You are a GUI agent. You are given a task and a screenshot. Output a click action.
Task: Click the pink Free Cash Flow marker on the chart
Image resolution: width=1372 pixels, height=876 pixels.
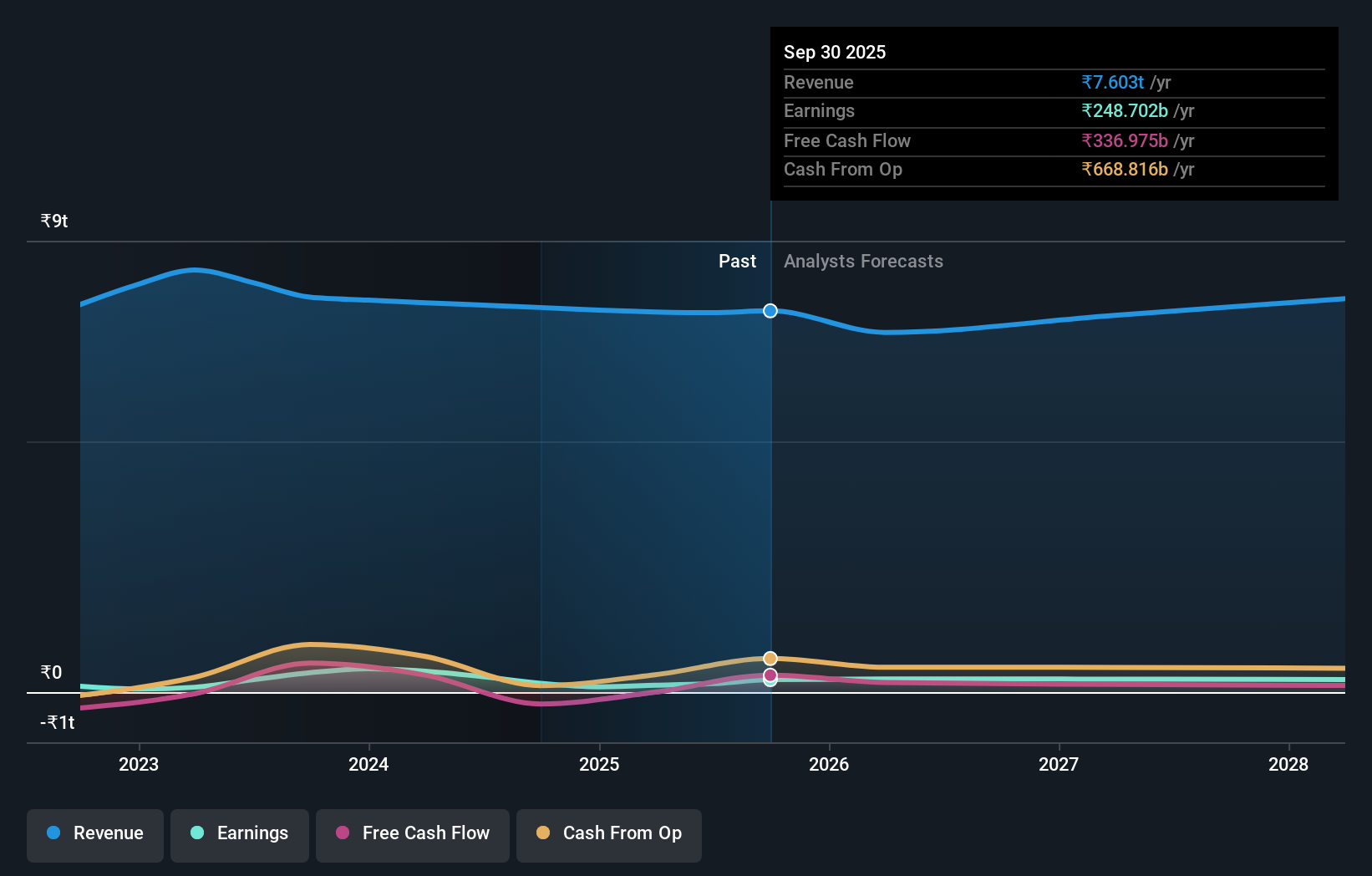[770, 675]
